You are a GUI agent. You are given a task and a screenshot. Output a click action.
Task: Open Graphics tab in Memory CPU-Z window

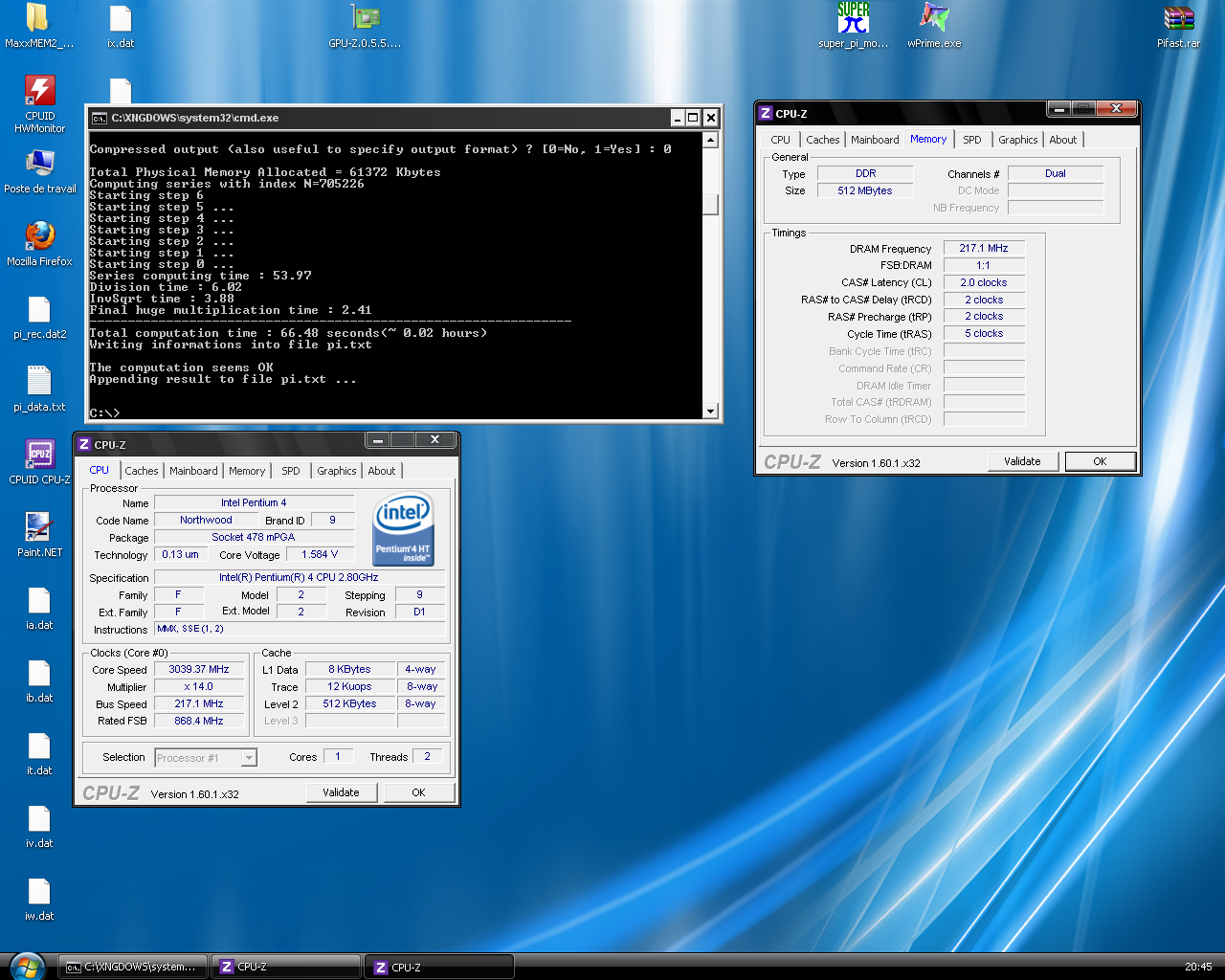(1017, 140)
